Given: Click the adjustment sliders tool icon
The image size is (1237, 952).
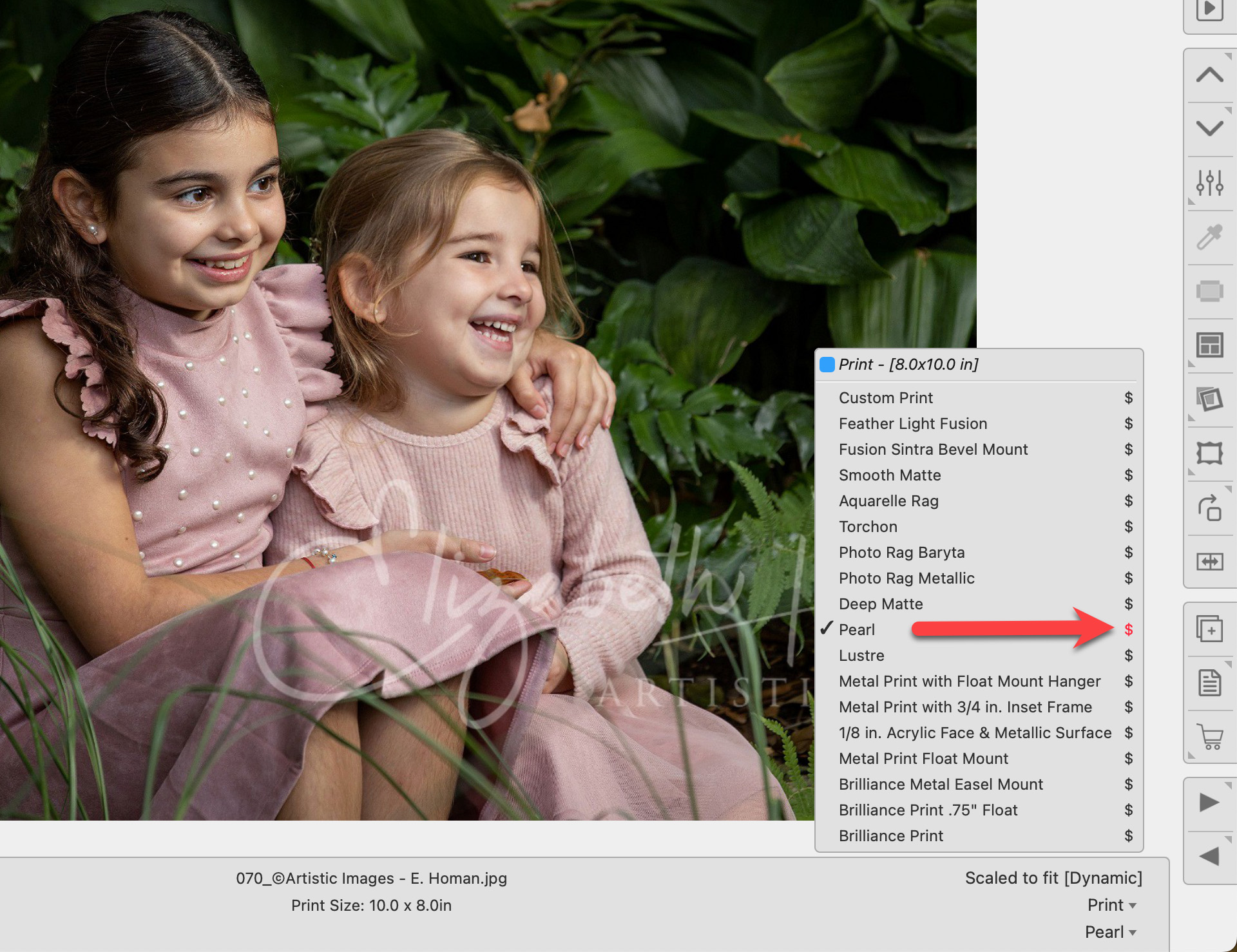Looking at the screenshot, I should pyautogui.click(x=1209, y=184).
